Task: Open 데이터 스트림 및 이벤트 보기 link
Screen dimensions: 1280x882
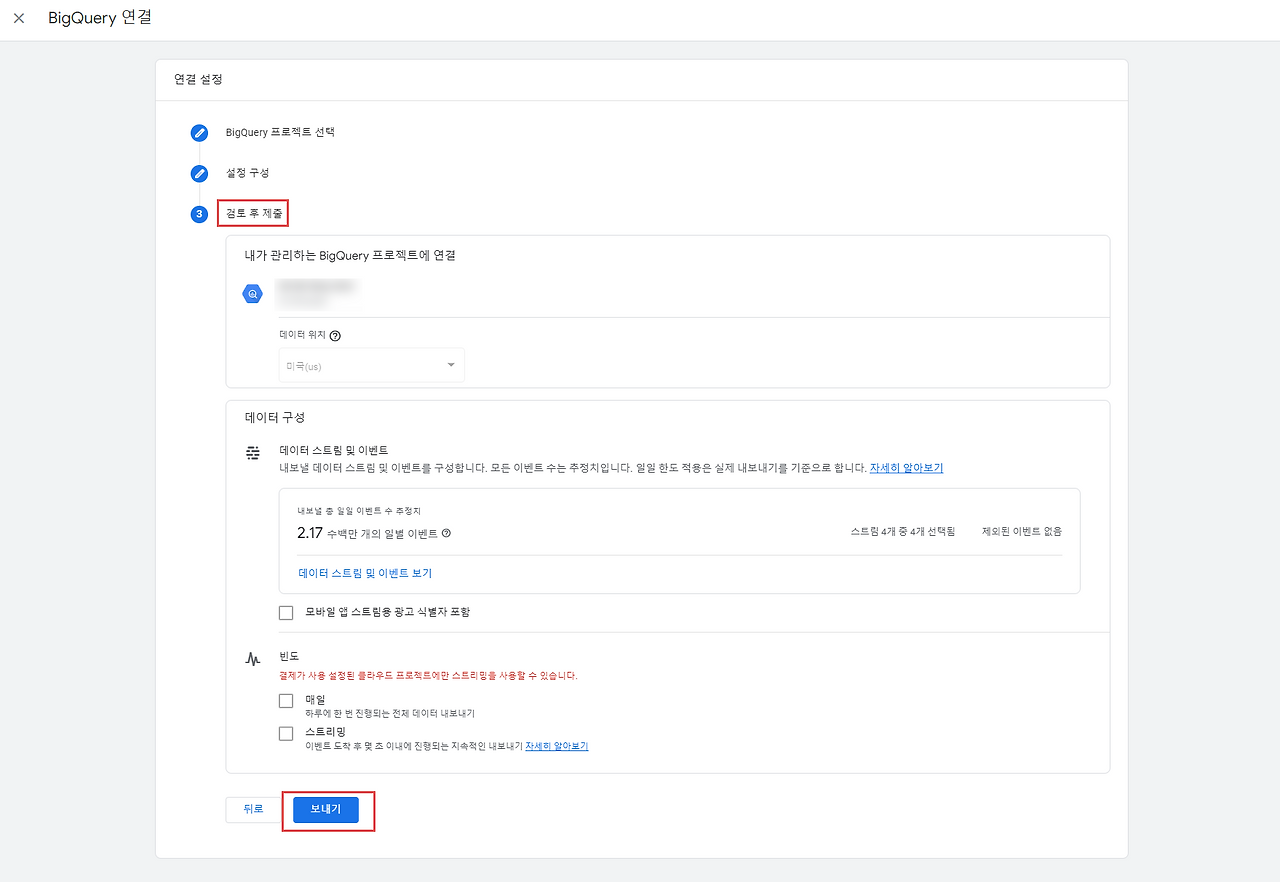Action: (365, 574)
